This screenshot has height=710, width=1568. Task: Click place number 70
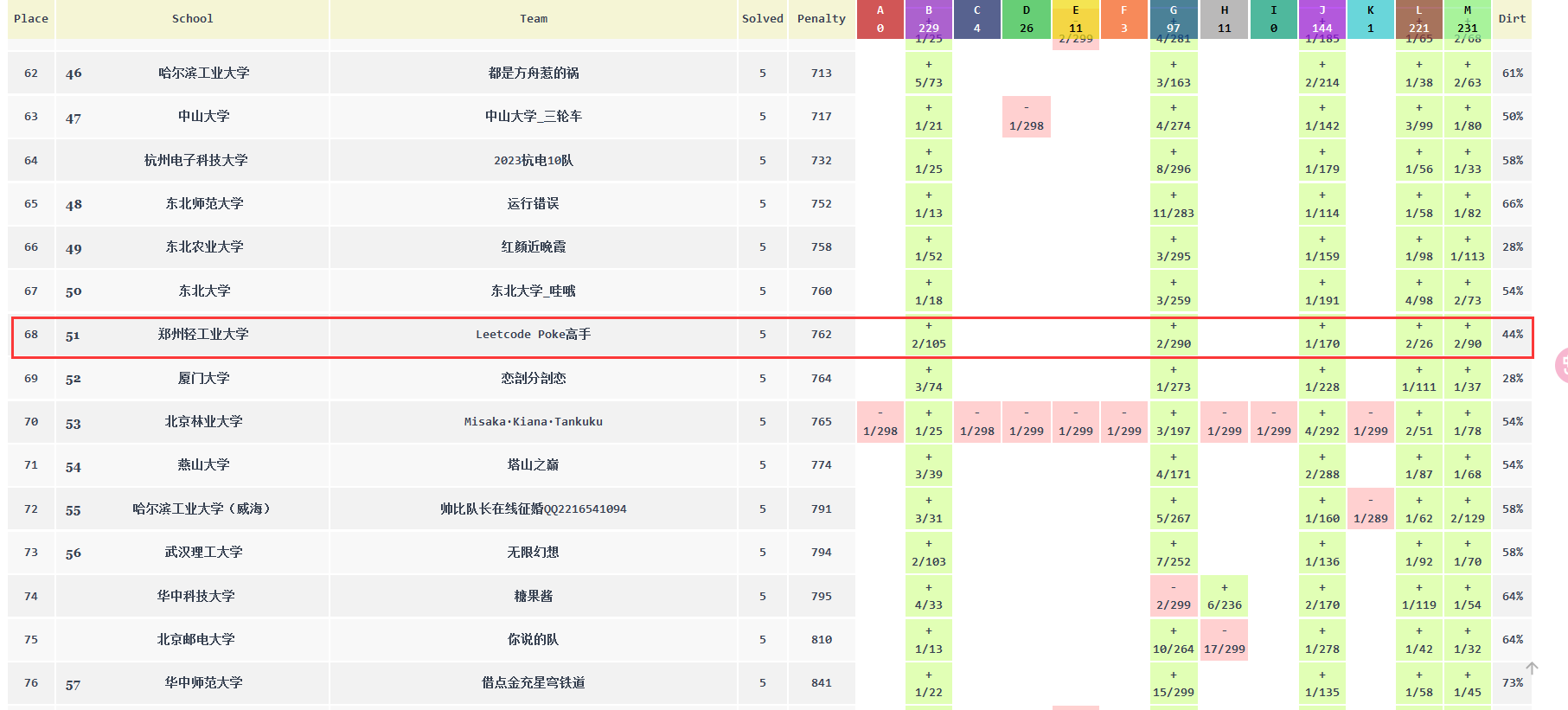pyautogui.click(x=31, y=422)
